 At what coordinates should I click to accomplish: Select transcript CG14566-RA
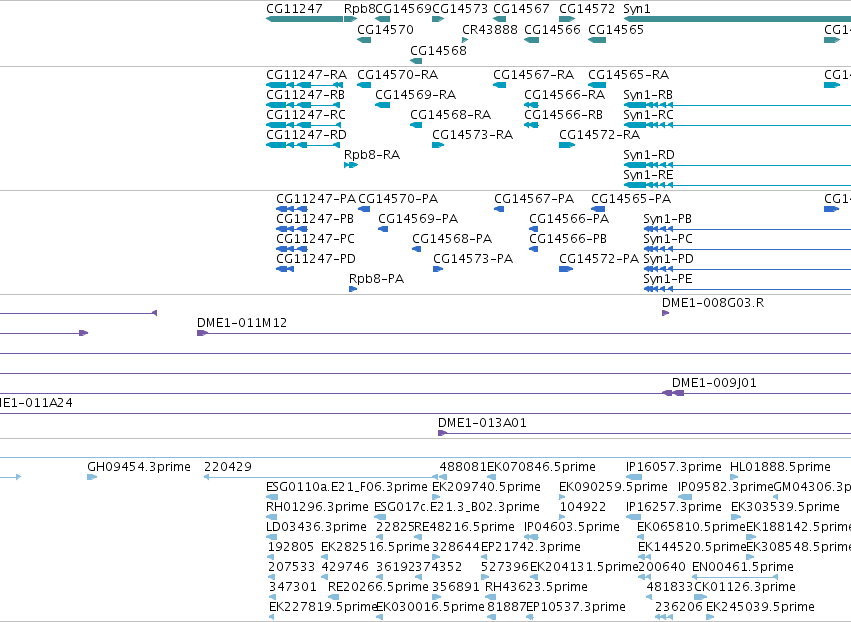[x=564, y=94]
